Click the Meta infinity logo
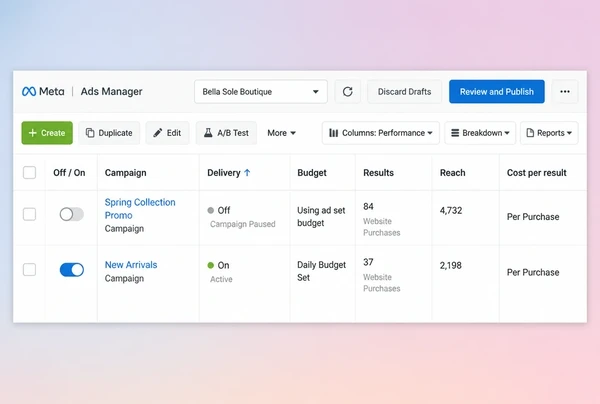The height and width of the screenshot is (404, 600). coord(29,91)
